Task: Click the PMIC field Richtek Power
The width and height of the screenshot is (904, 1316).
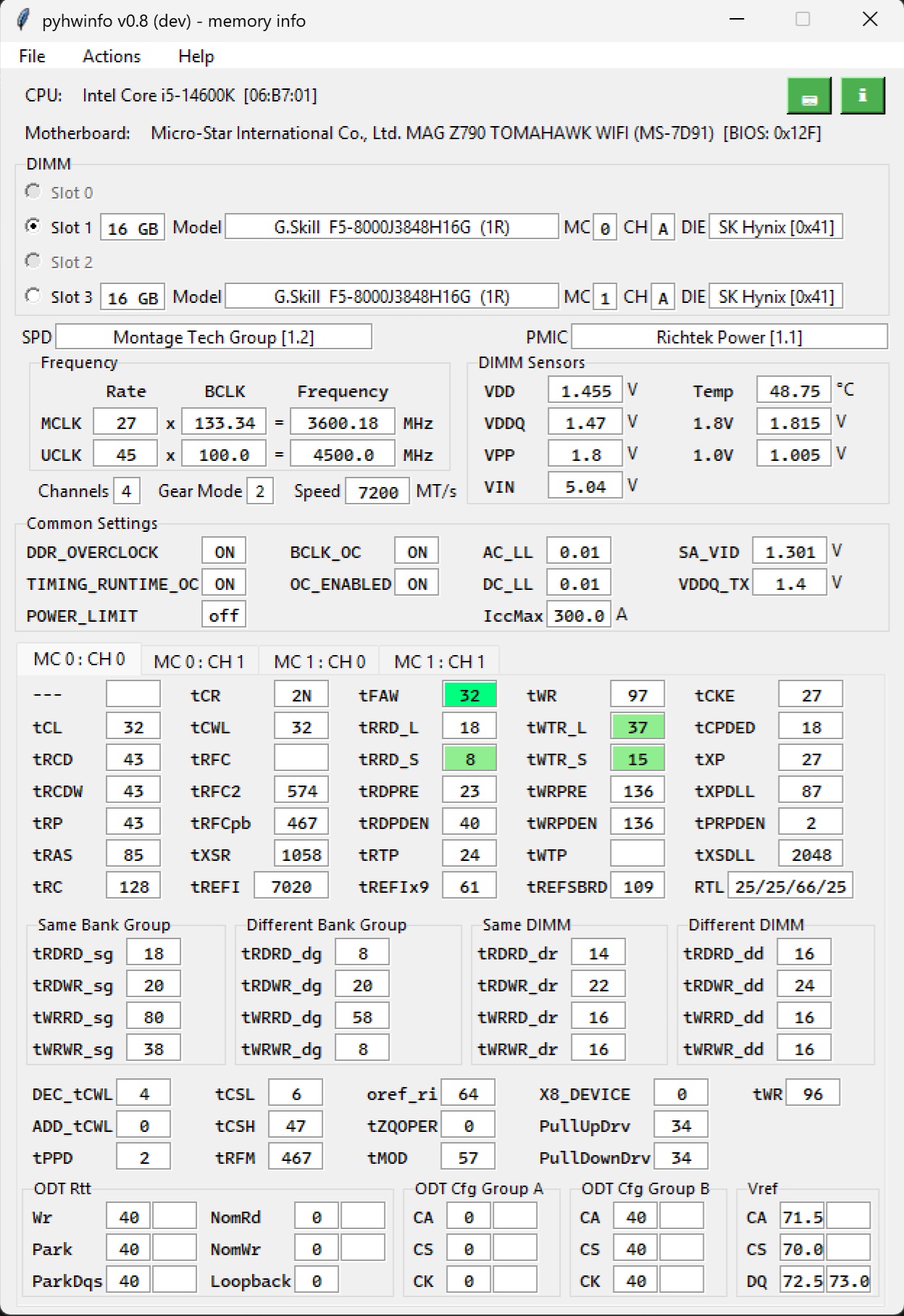Action: point(729,338)
